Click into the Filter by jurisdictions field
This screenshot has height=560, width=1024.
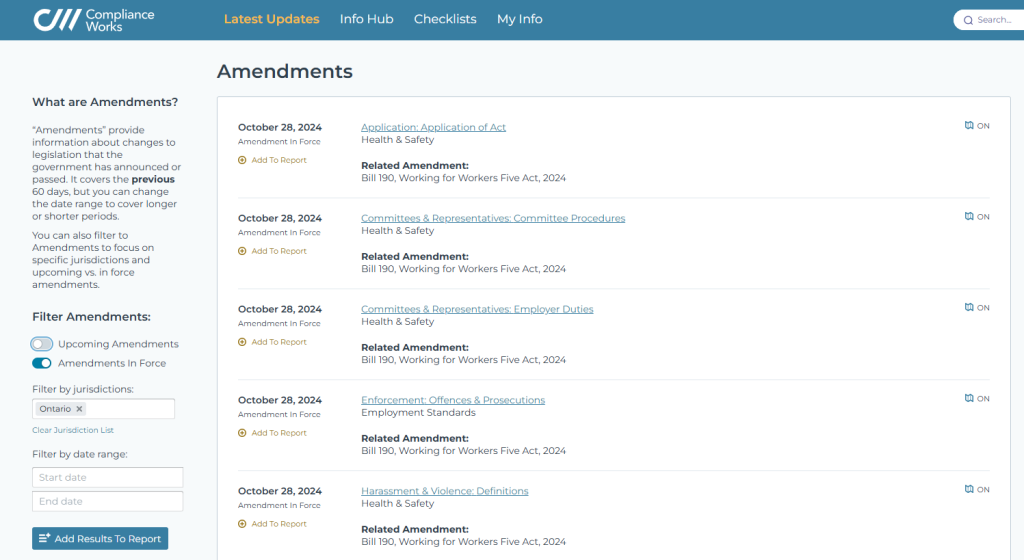point(103,409)
